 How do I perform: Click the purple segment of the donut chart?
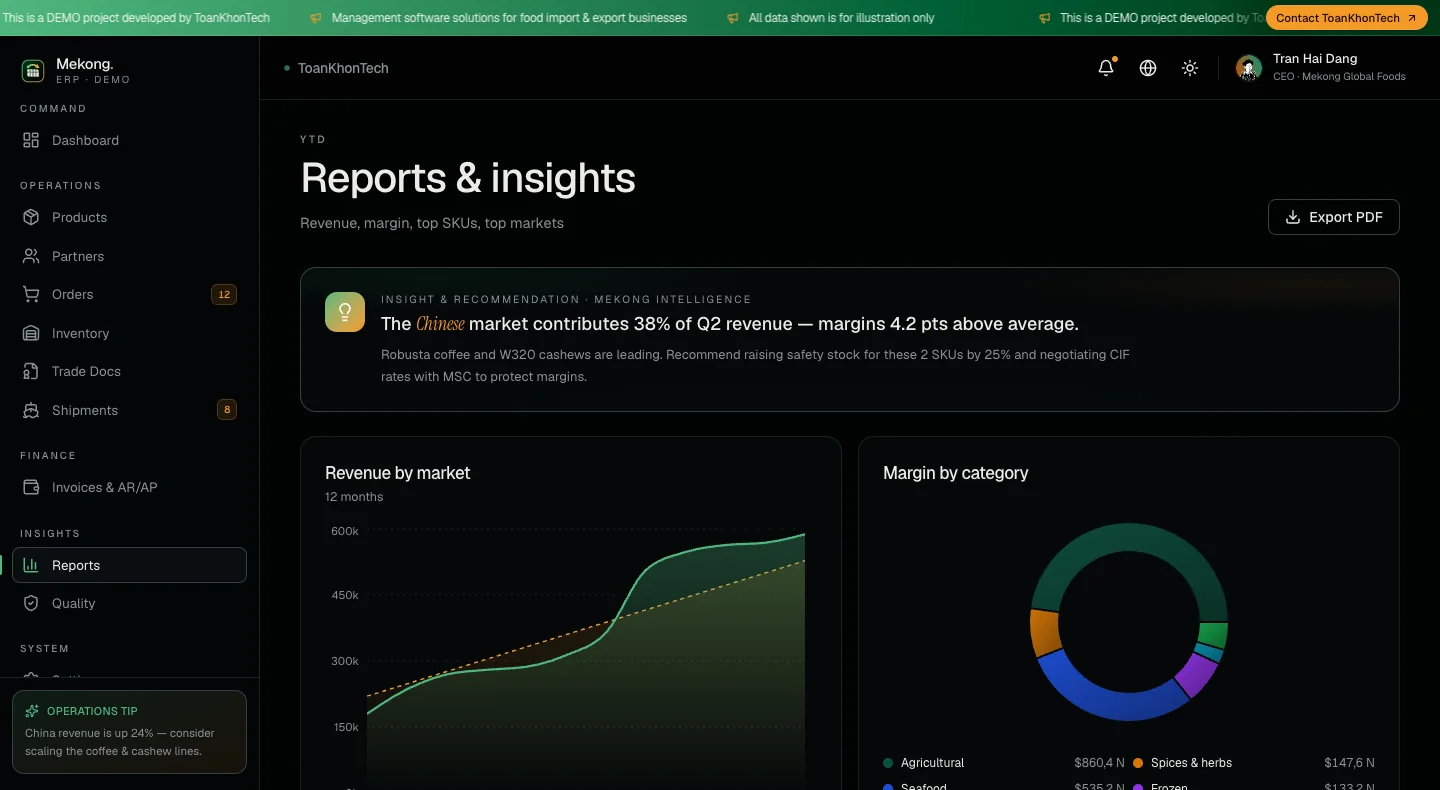(1196, 675)
